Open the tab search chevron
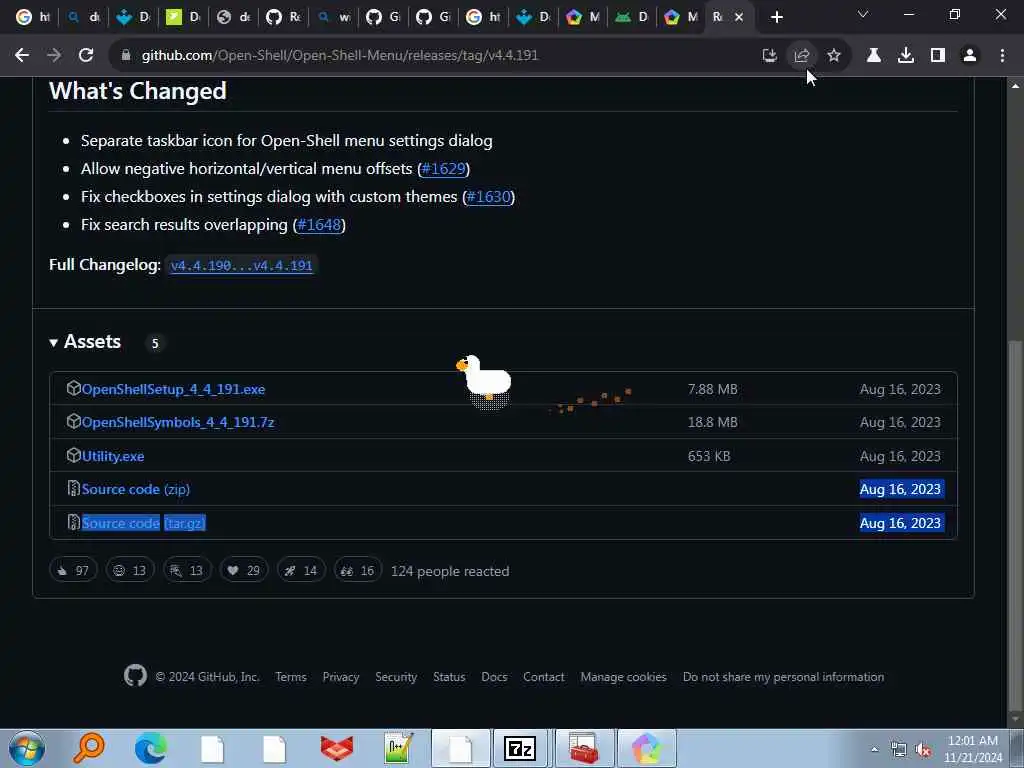 click(x=863, y=14)
